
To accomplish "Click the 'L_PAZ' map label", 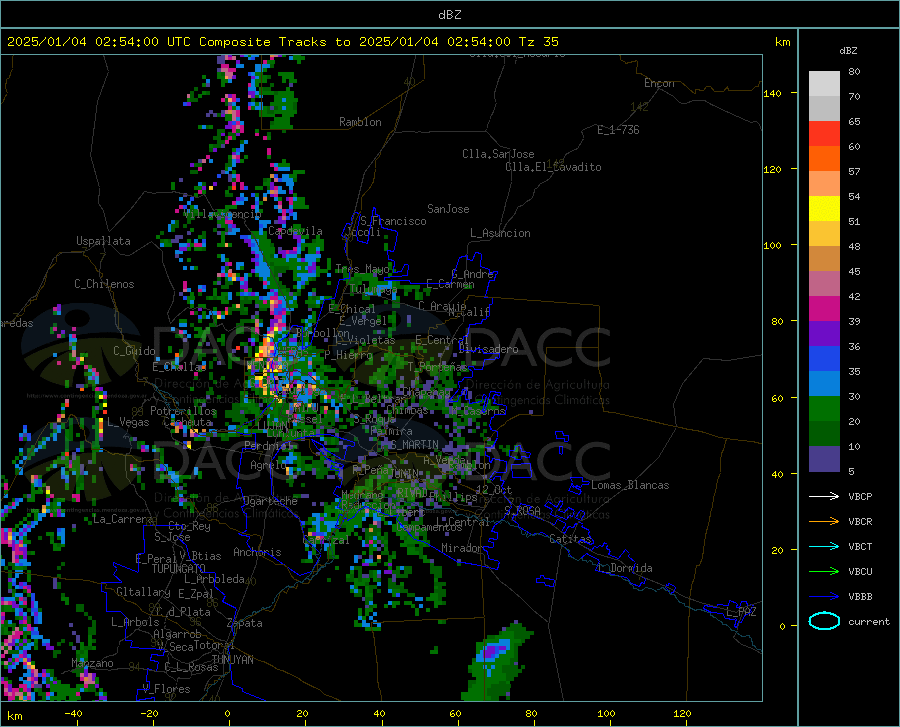I will click(x=741, y=612).
